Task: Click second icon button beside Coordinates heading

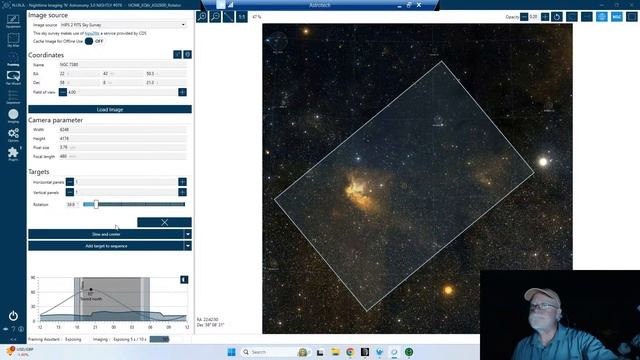Action: click(187, 55)
